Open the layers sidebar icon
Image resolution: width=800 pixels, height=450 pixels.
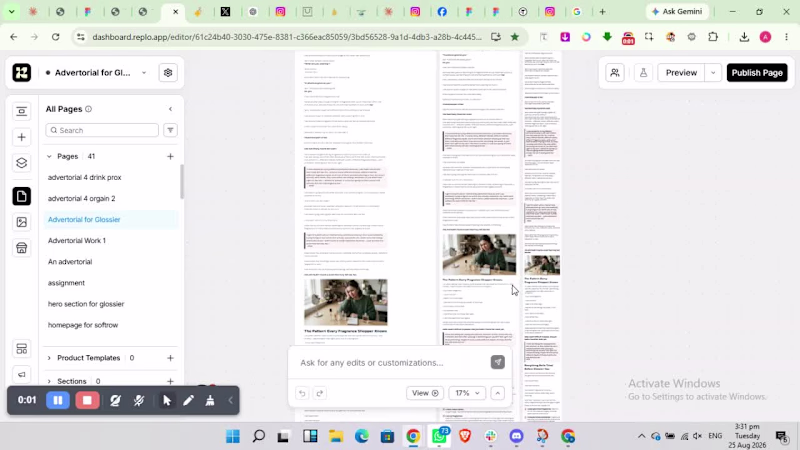click(x=21, y=163)
